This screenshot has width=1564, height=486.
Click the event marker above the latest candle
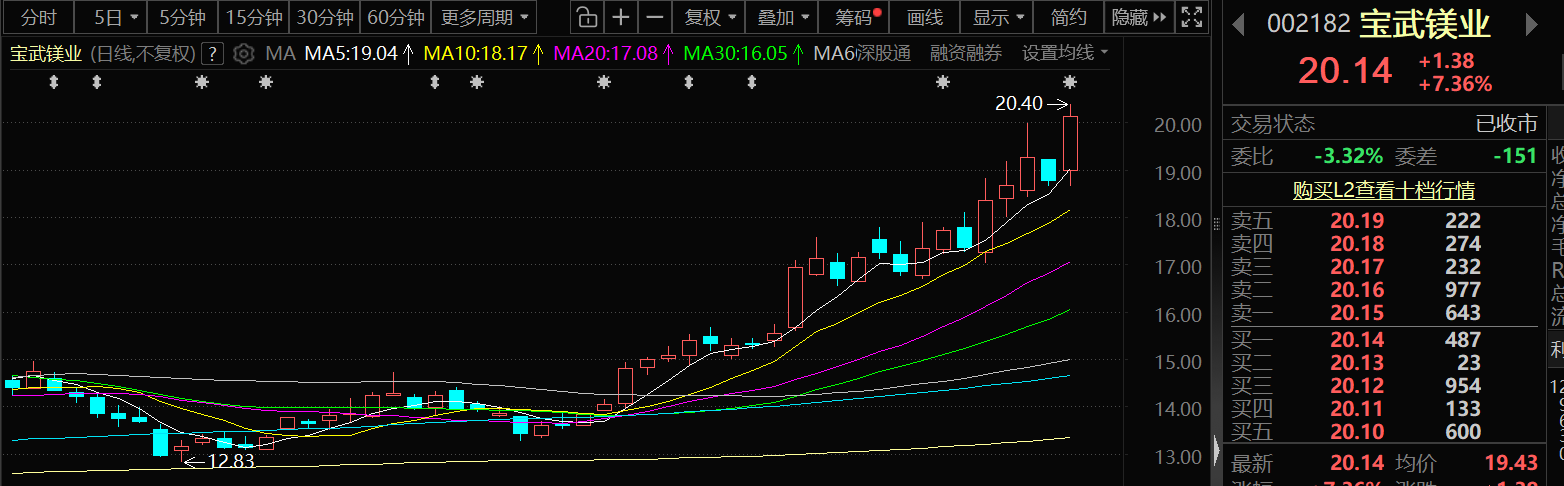pyautogui.click(x=1070, y=82)
